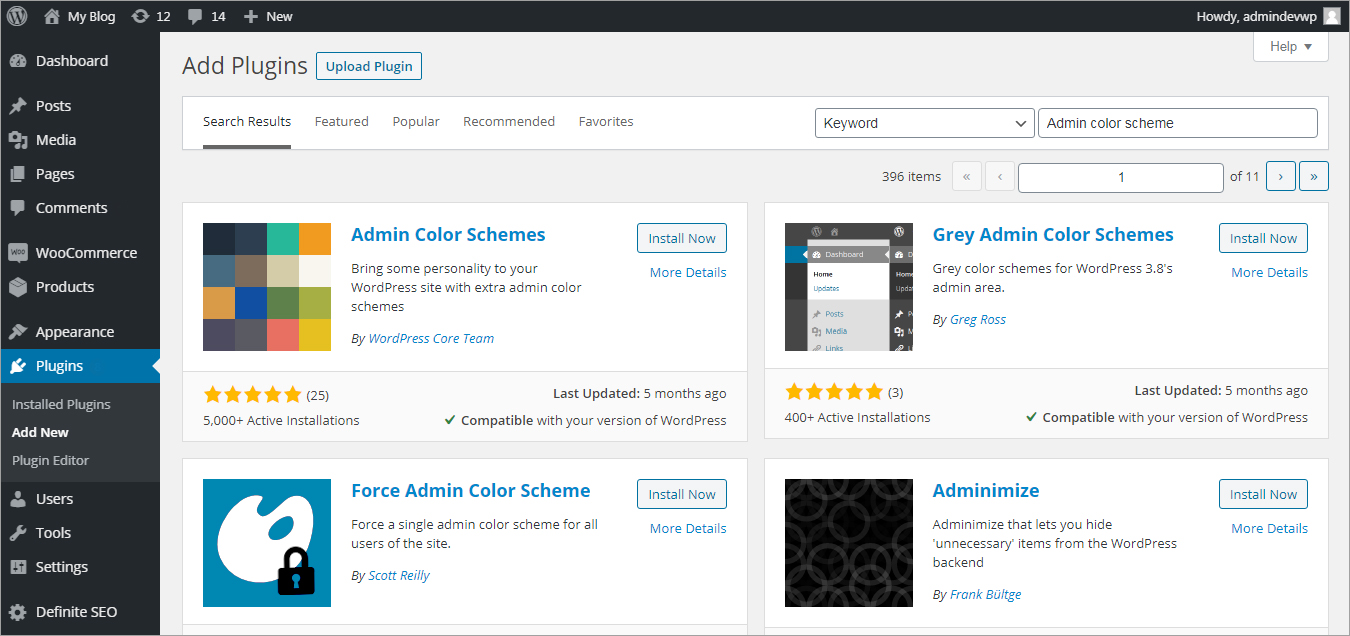Click the Upload Plugin button
The image size is (1350, 636).
(369, 66)
